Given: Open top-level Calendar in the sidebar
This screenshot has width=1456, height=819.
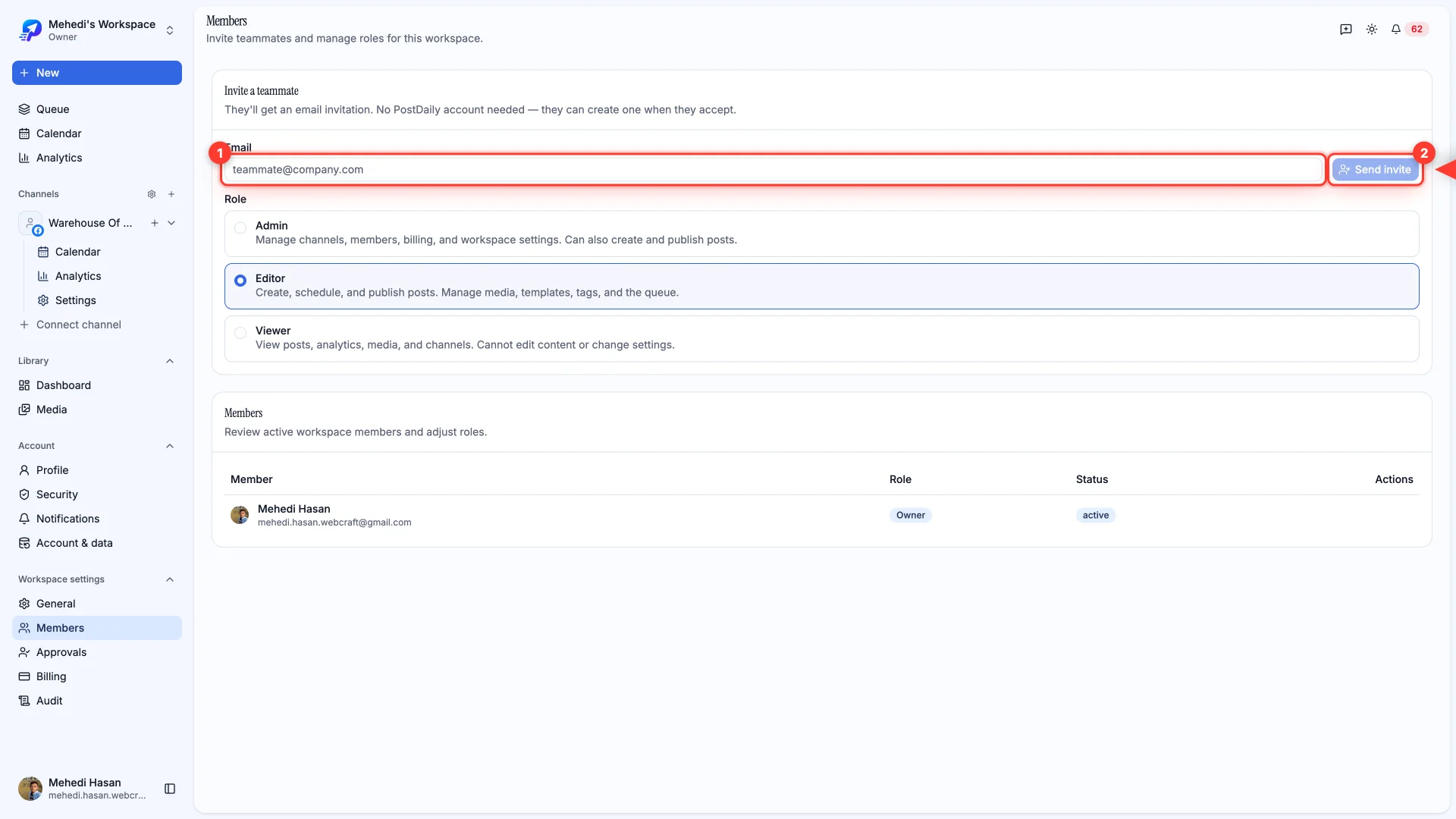Looking at the screenshot, I should 97,133.
